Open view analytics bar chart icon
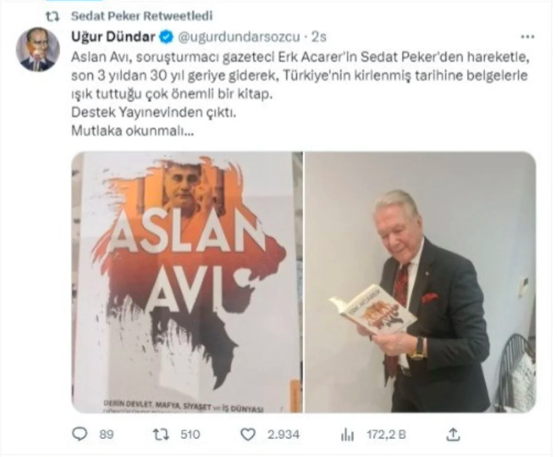Screen dimensions: 558x457 [347, 435]
